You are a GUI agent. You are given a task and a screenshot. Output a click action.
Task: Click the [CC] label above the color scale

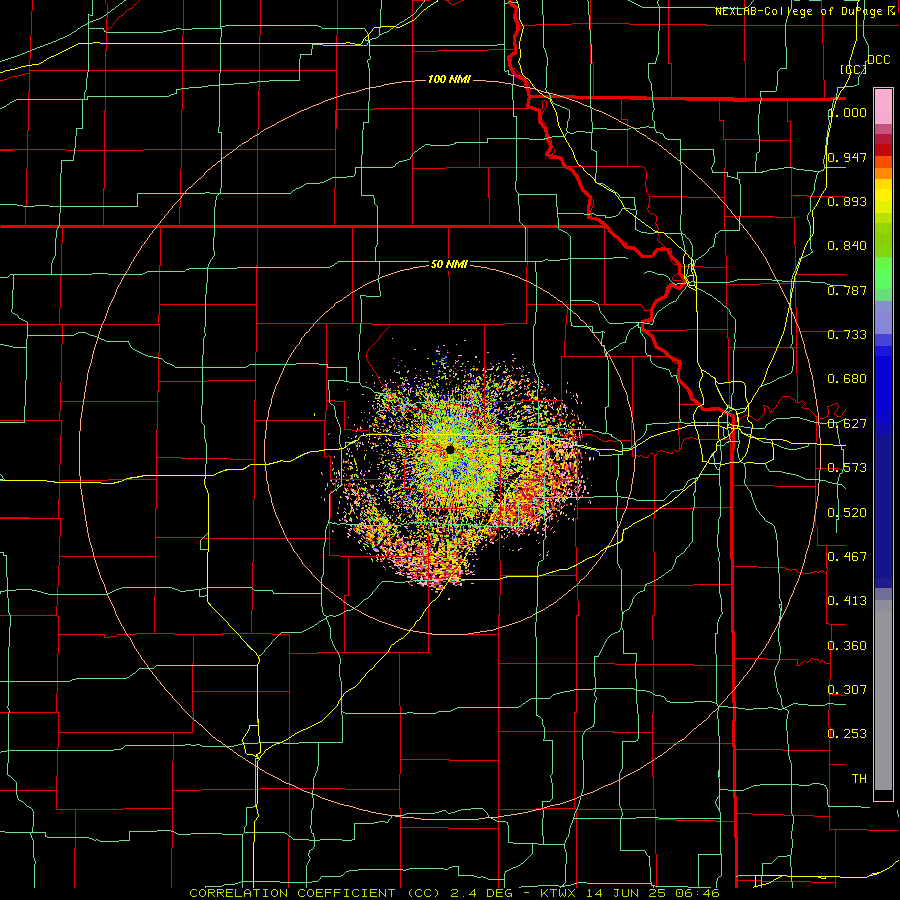854,69
